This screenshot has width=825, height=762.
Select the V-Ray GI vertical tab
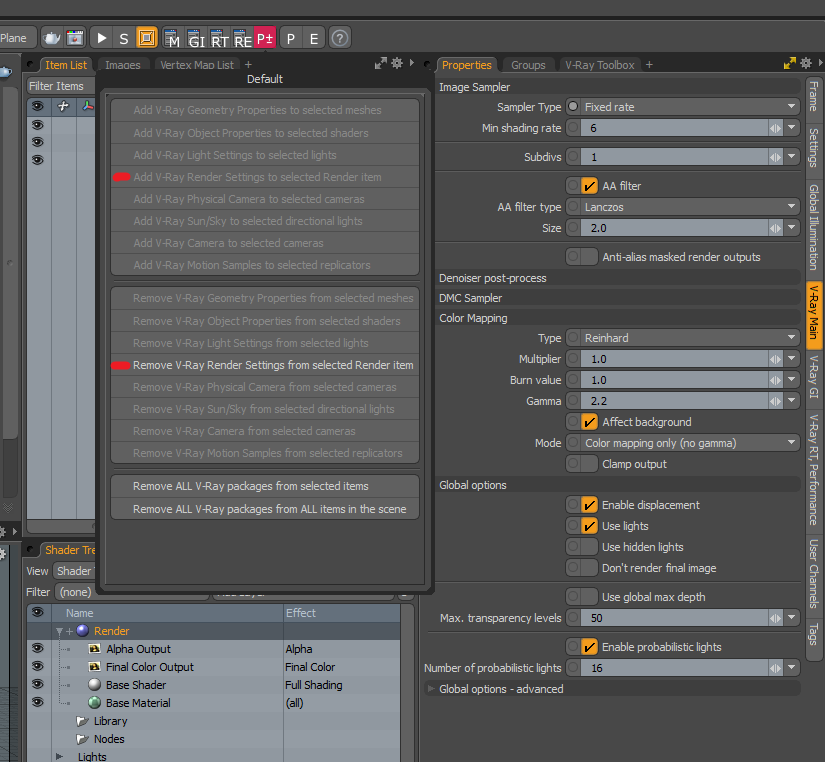coord(814,377)
